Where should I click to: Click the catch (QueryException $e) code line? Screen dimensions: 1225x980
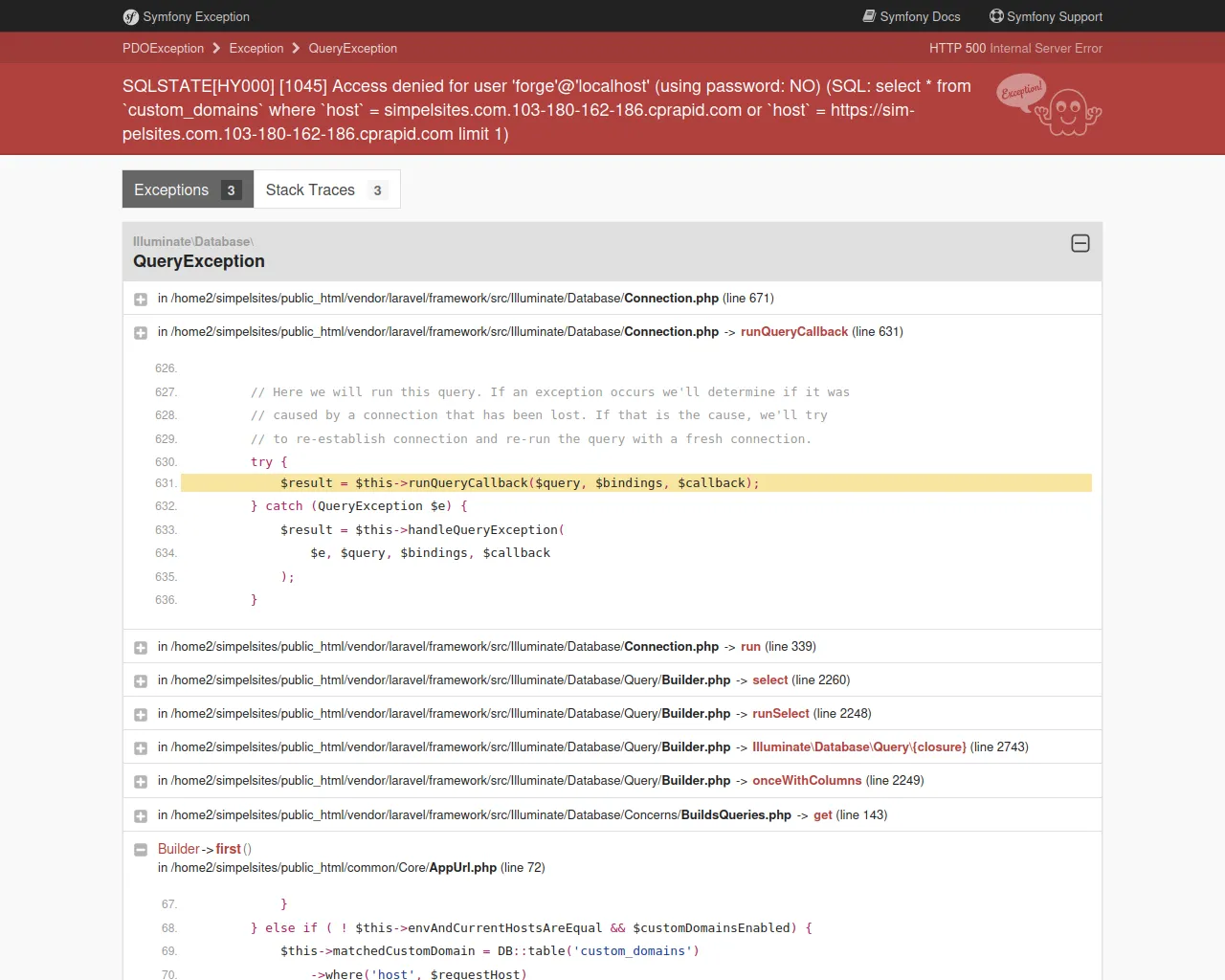(x=359, y=505)
